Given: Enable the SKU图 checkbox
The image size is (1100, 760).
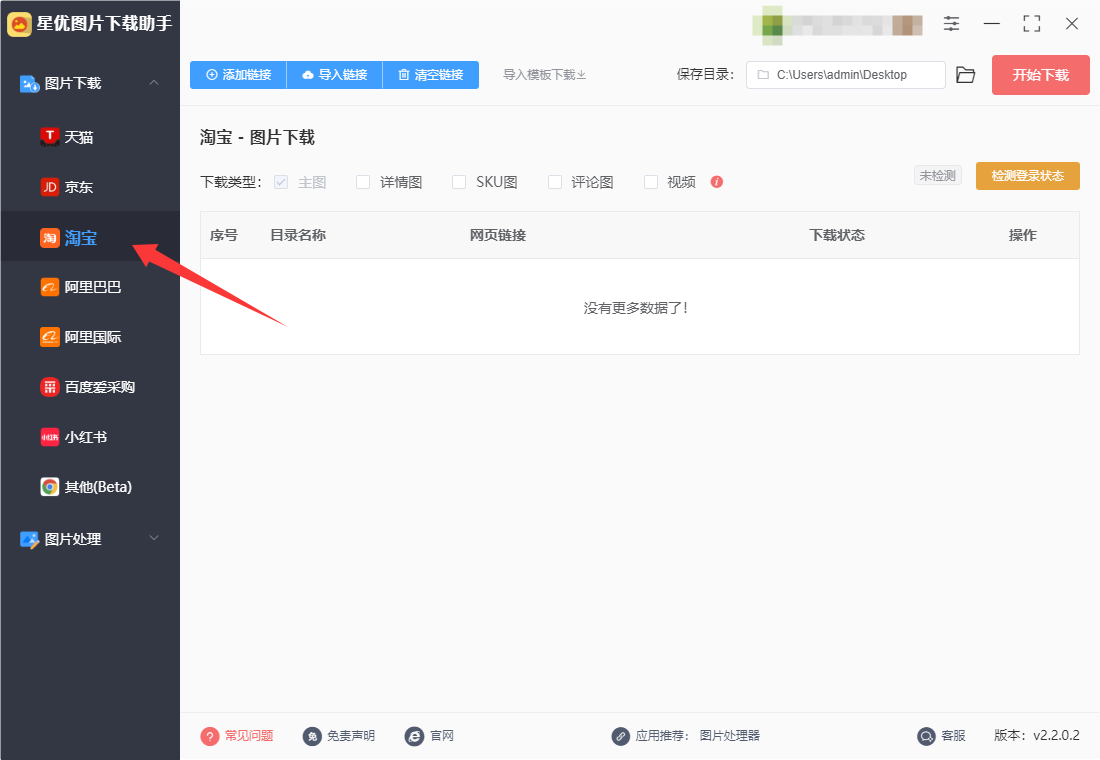Looking at the screenshot, I should point(459,182).
